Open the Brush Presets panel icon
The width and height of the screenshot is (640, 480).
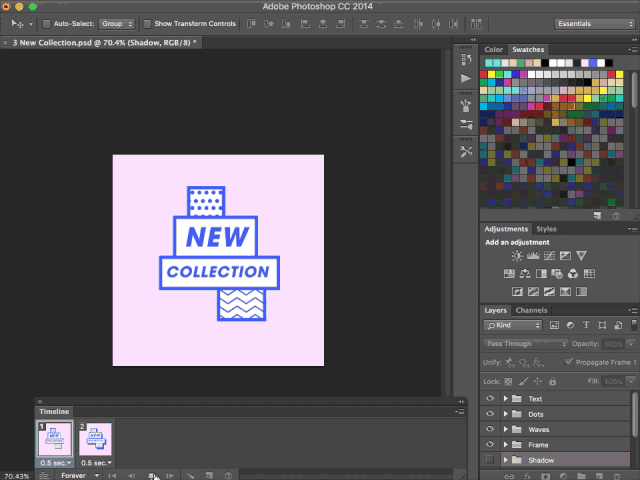[466, 106]
